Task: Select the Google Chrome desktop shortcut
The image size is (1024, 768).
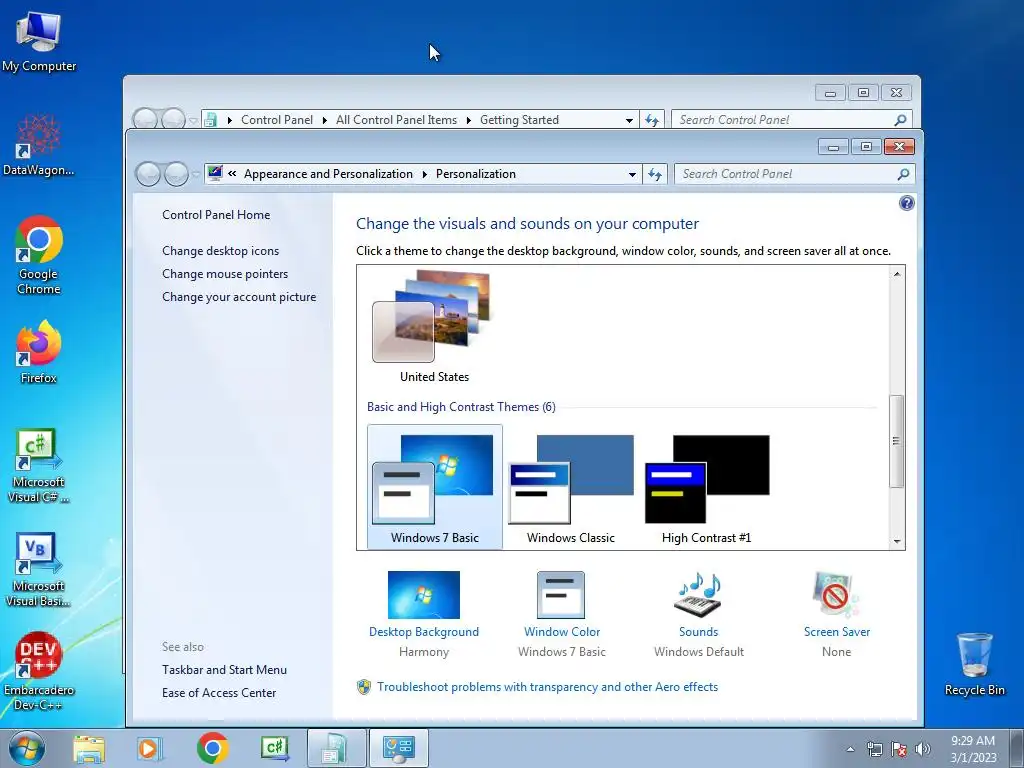Action: coord(39,255)
